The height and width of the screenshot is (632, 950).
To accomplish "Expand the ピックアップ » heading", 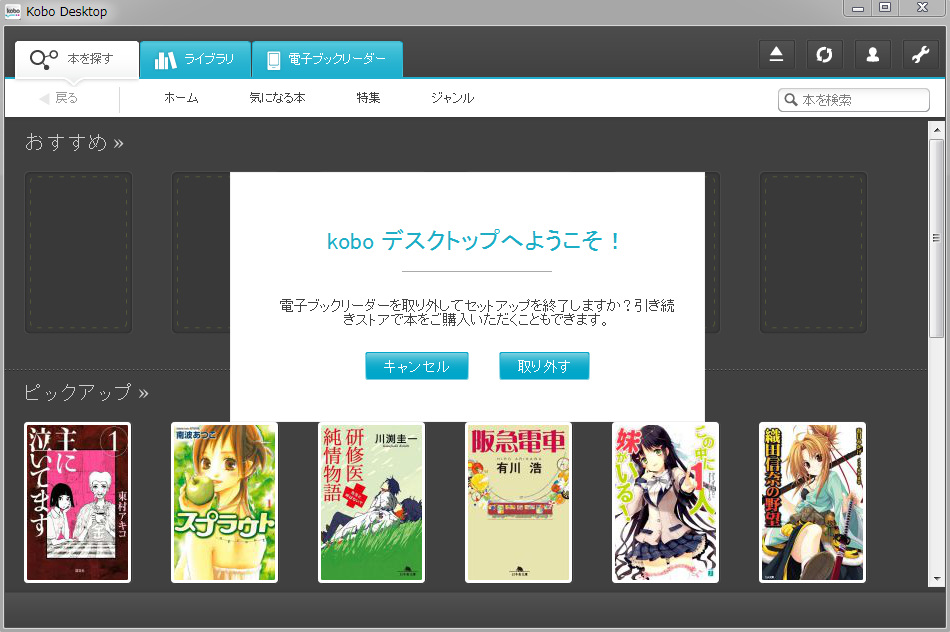I will (86, 392).
